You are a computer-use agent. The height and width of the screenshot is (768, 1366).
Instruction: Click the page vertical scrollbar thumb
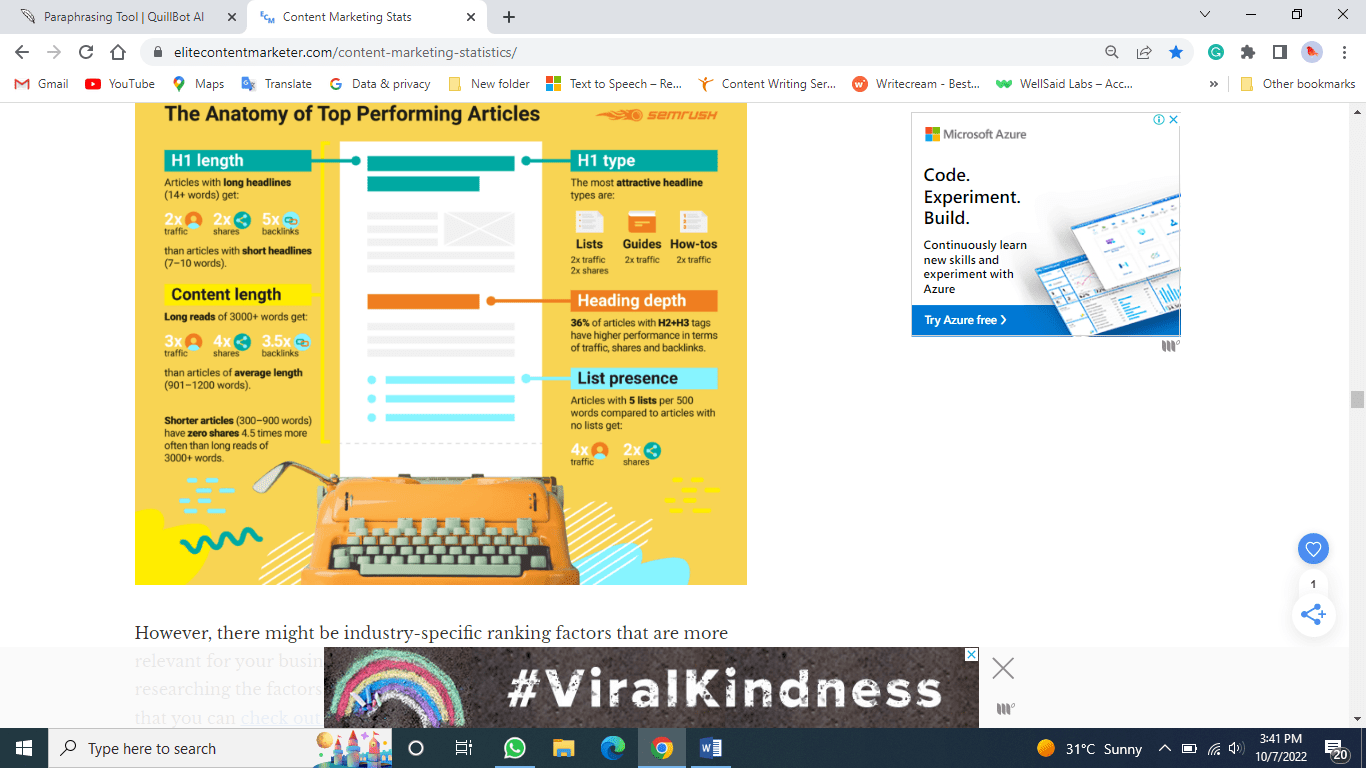pos(1357,400)
